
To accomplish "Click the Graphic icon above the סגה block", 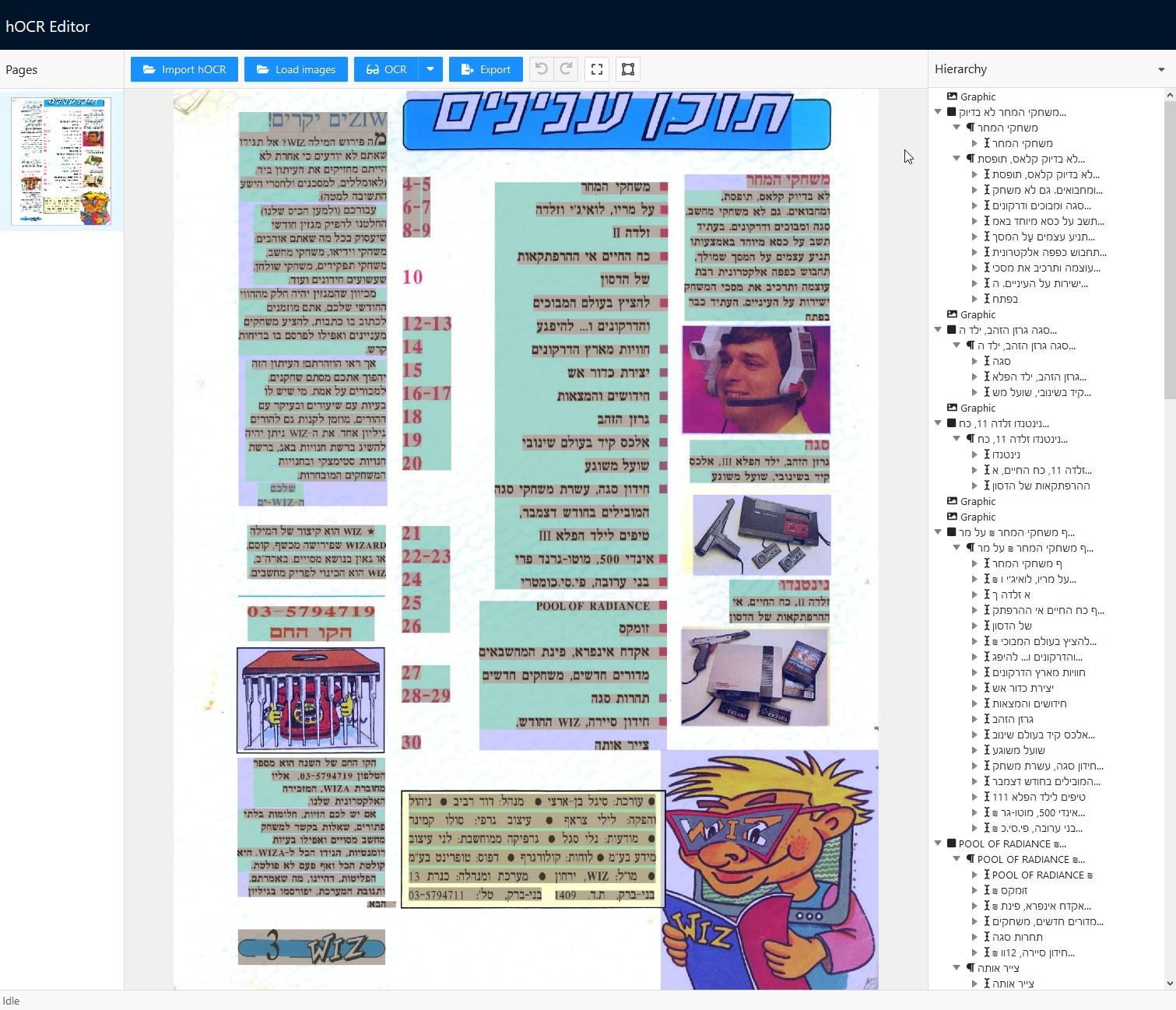I will click(x=952, y=314).
